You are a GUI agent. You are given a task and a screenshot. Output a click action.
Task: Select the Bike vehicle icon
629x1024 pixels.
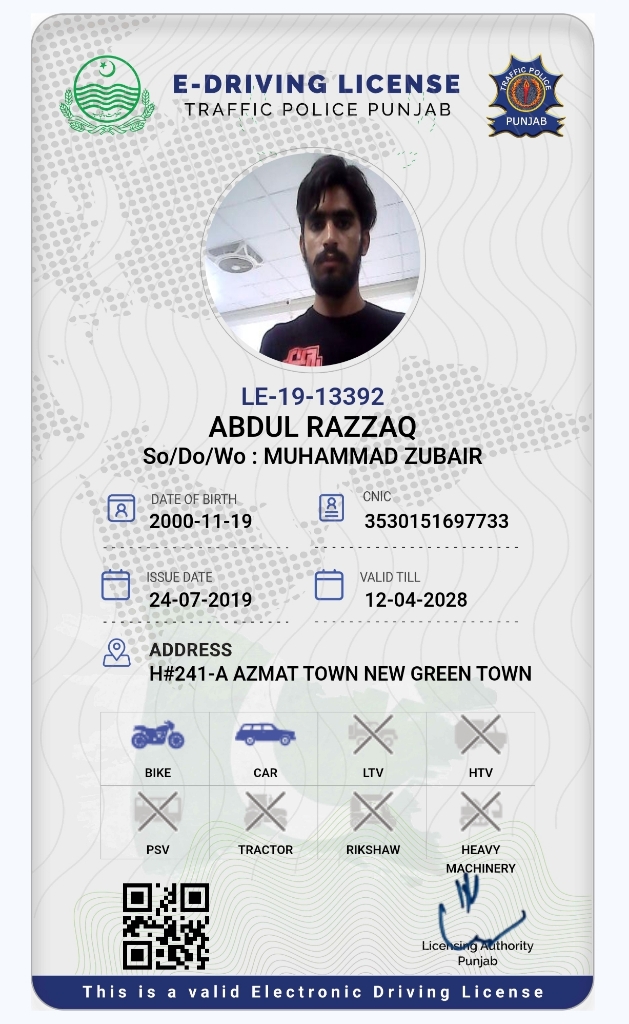pyautogui.click(x=157, y=735)
